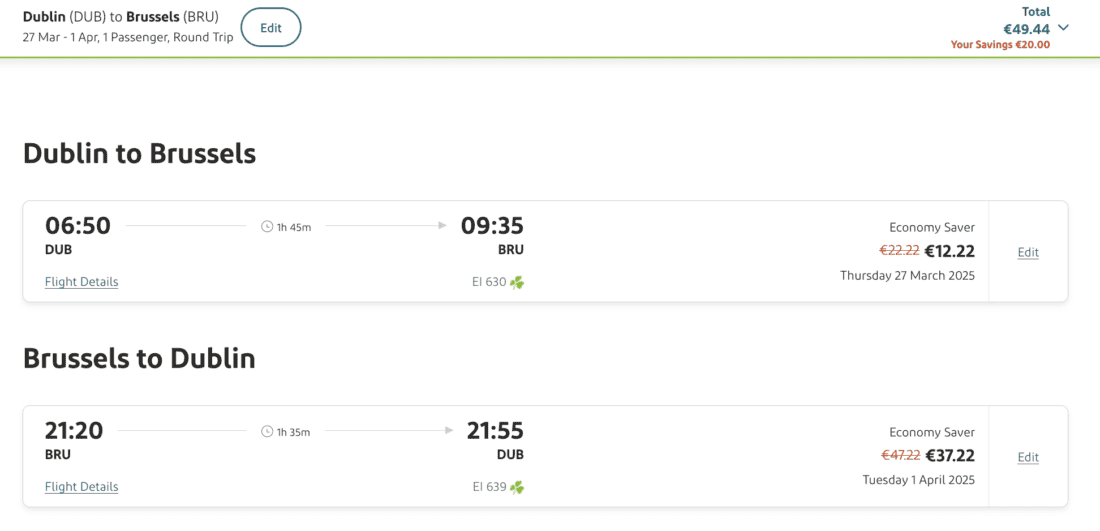Click the shamrock icon beside EI 639

click(x=517, y=488)
